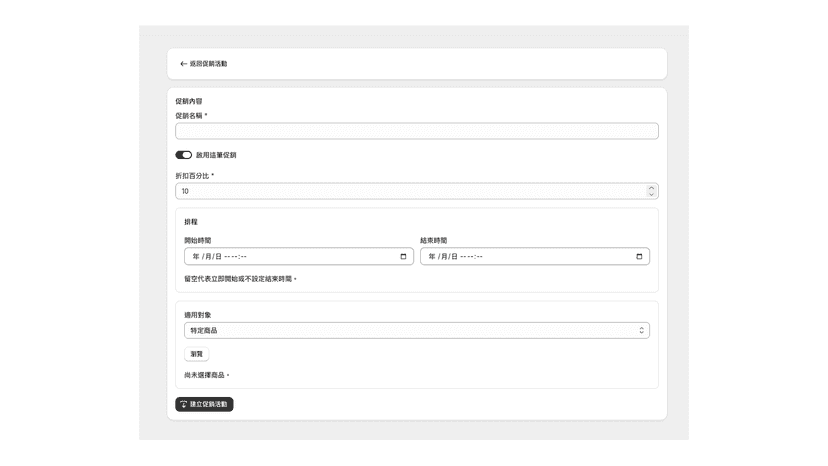
Task: Click the 排程 section heading
Action: click(191, 222)
